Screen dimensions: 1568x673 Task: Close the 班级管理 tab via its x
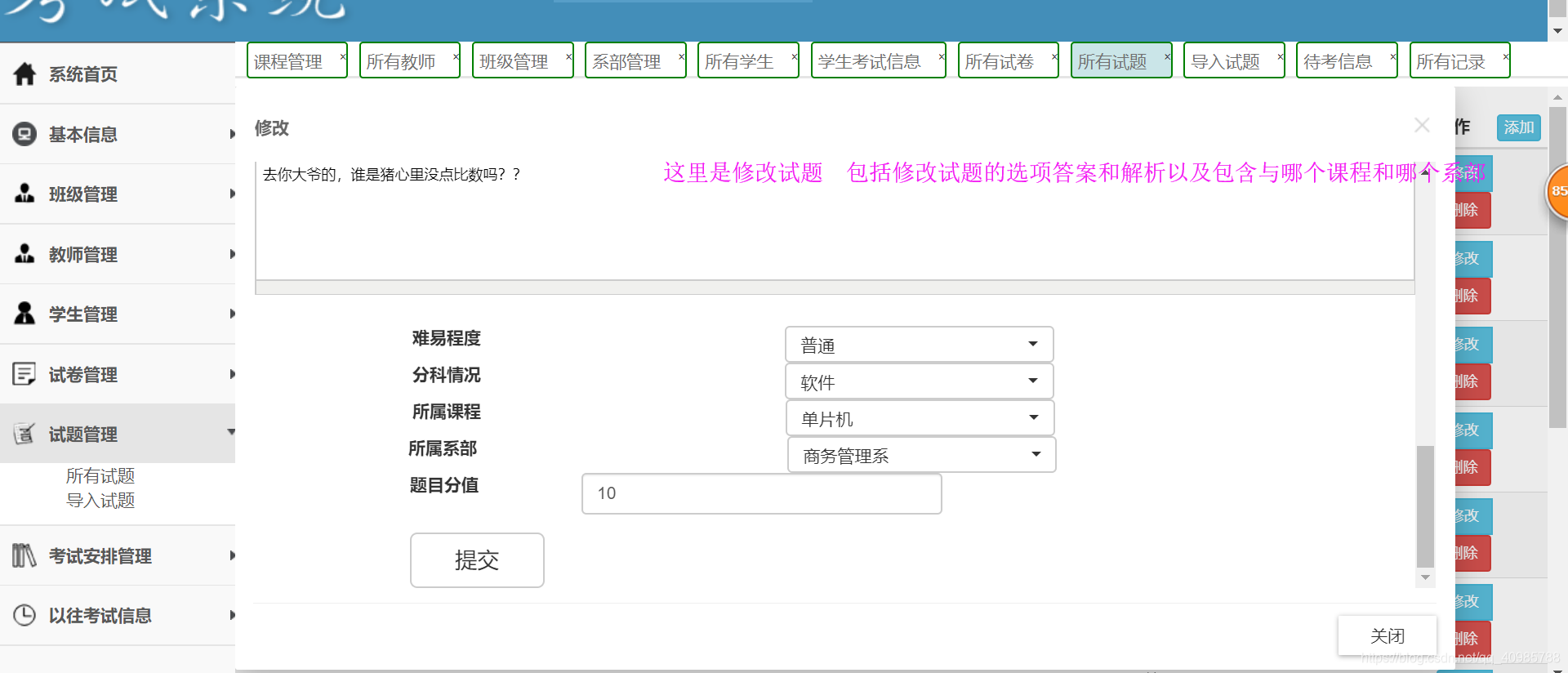(569, 56)
